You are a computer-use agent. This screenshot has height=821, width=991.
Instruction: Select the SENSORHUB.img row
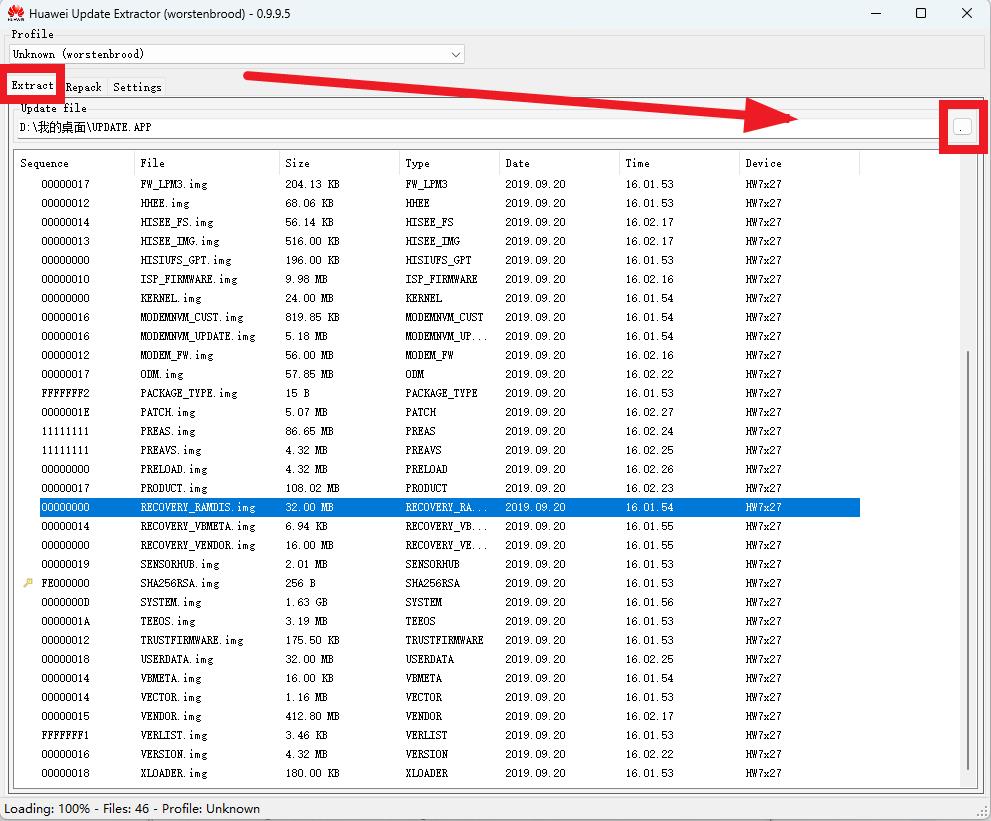point(449,564)
